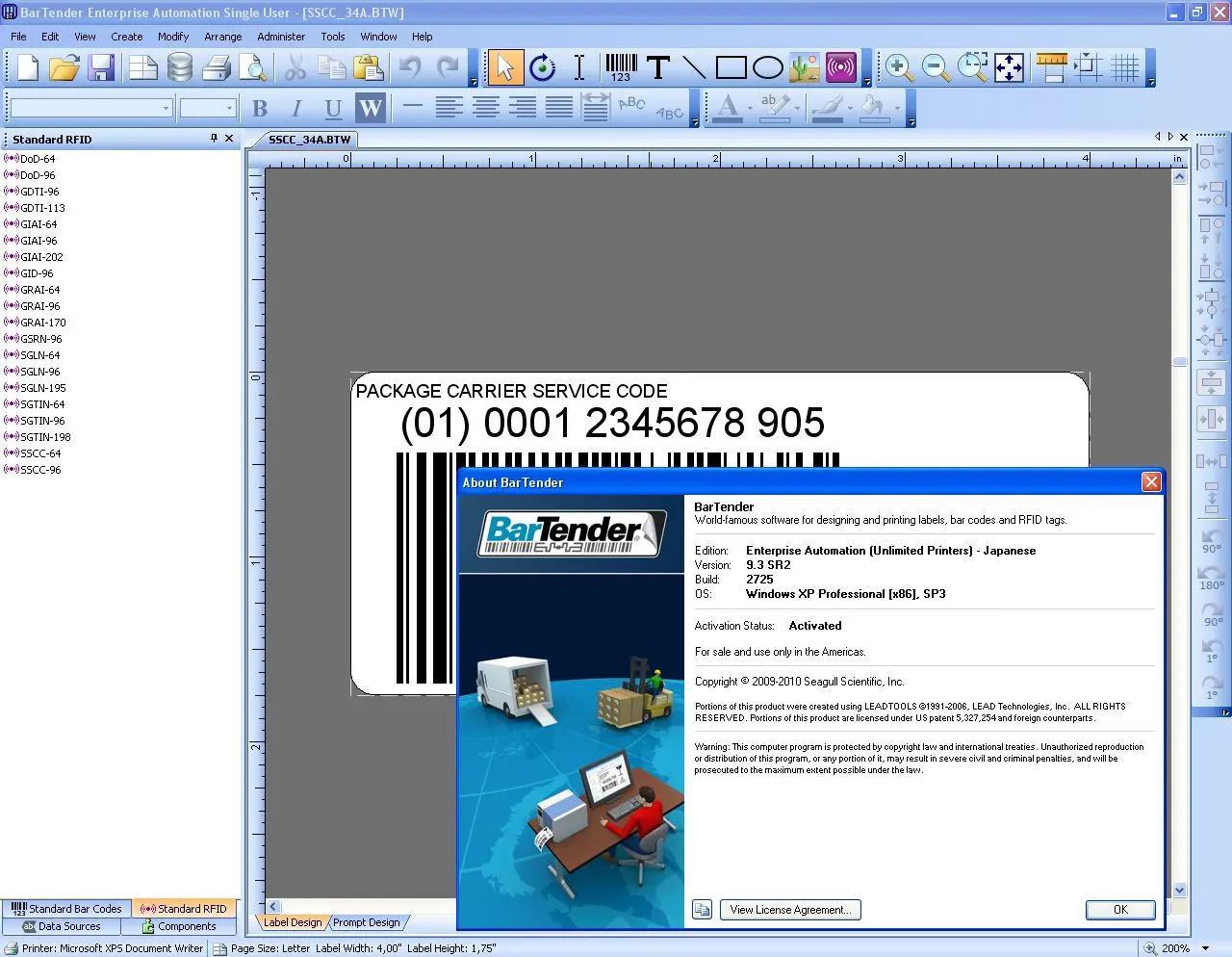This screenshot has height=957, width=1232.
Task: Select the text cursor I-beam tool
Action: coord(579,67)
